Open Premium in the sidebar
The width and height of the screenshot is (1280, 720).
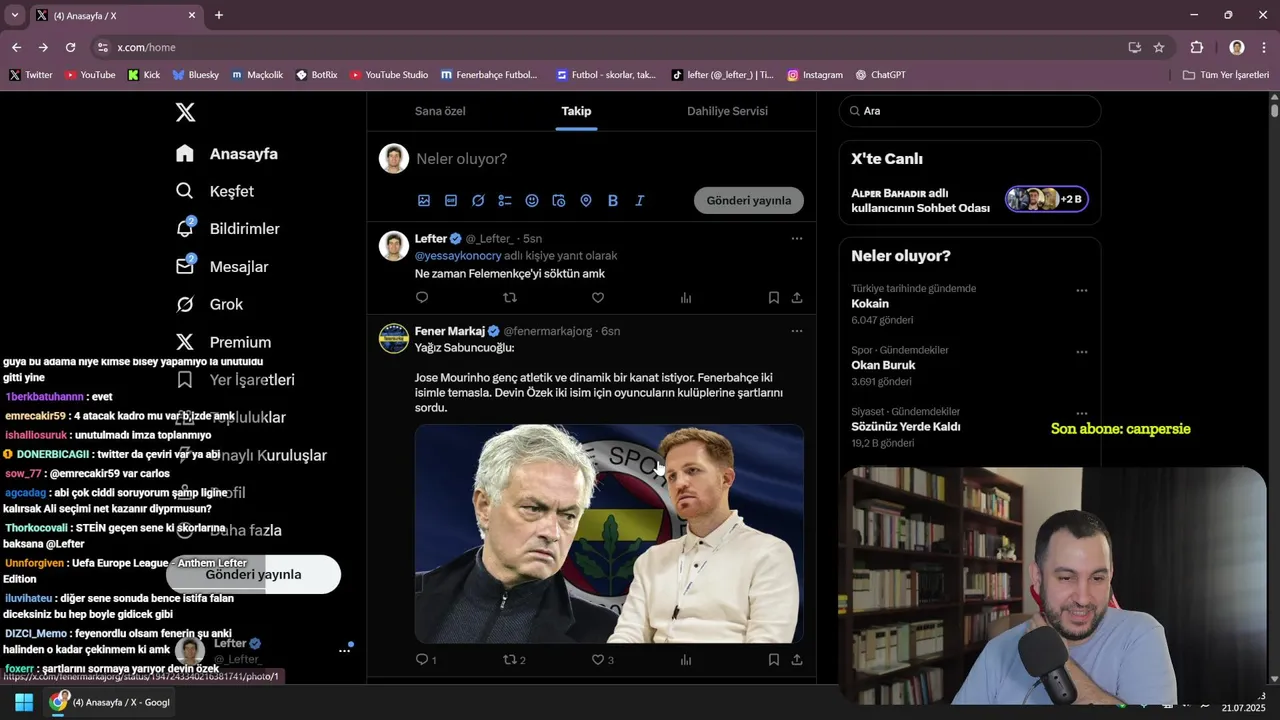224,342
